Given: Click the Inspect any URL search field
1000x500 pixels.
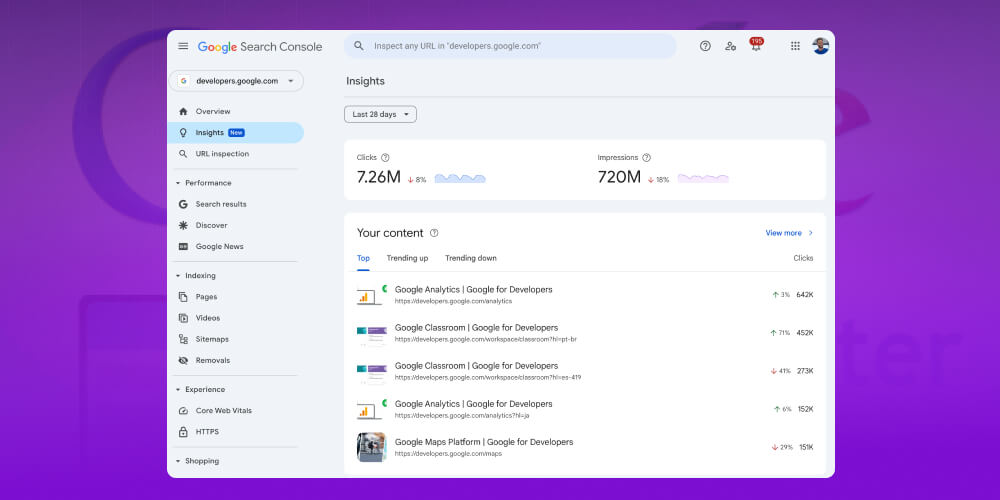Looking at the screenshot, I should coord(510,46).
